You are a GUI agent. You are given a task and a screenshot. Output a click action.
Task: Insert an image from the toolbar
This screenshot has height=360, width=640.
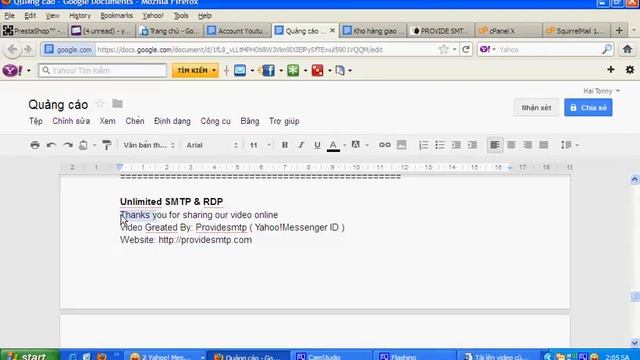402,145
